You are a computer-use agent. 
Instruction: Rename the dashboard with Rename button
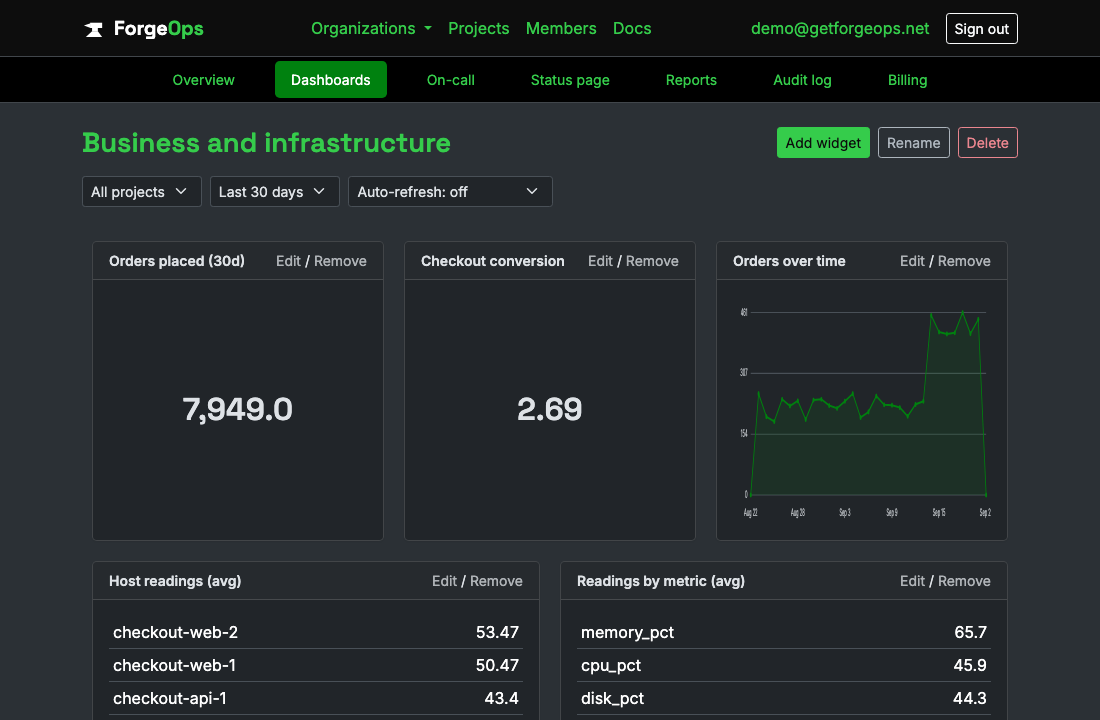click(x=913, y=142)
